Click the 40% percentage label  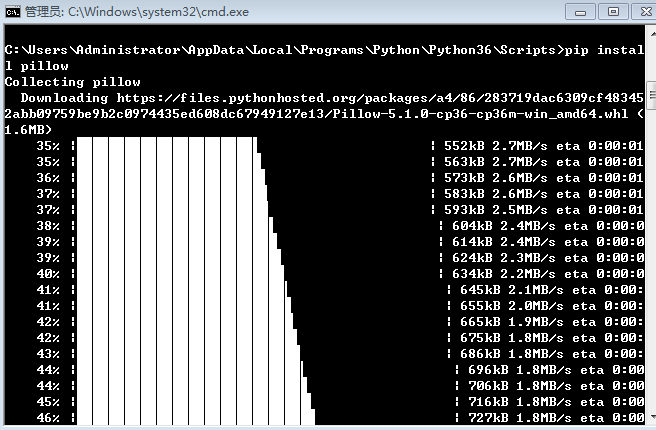(48, 274)
